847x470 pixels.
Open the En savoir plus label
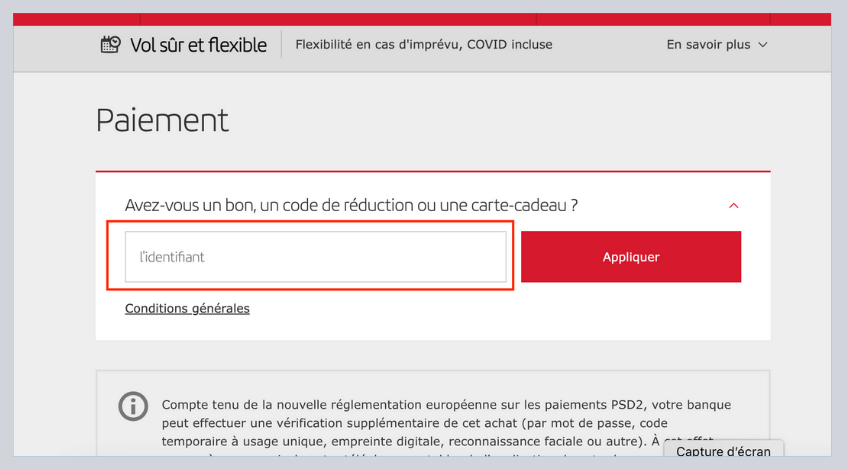(708, 45)
